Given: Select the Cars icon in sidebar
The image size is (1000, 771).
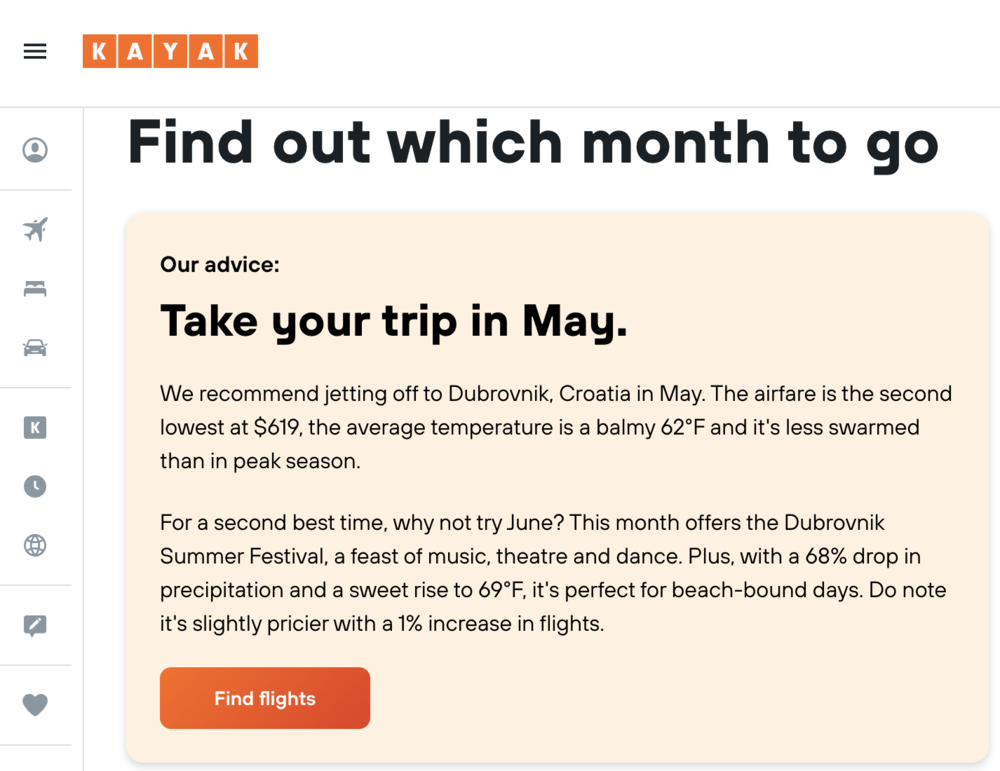Looking at the screenshot, I should coord(35,348).
